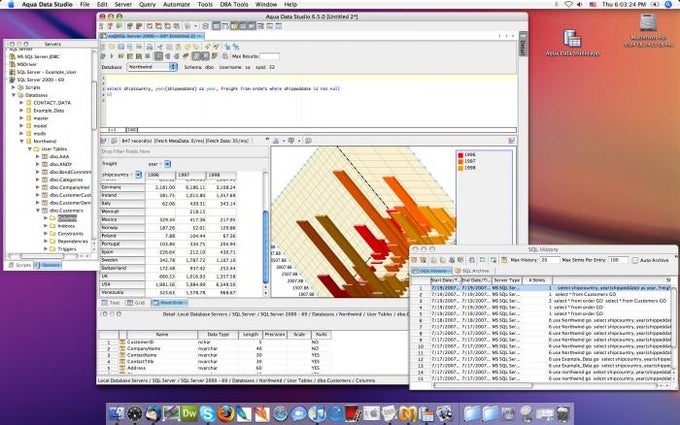The width and height of the screenshot is (680, 425).
Task: Toggle the Auto Archive checkbox
Action: [x=635, y=260]
